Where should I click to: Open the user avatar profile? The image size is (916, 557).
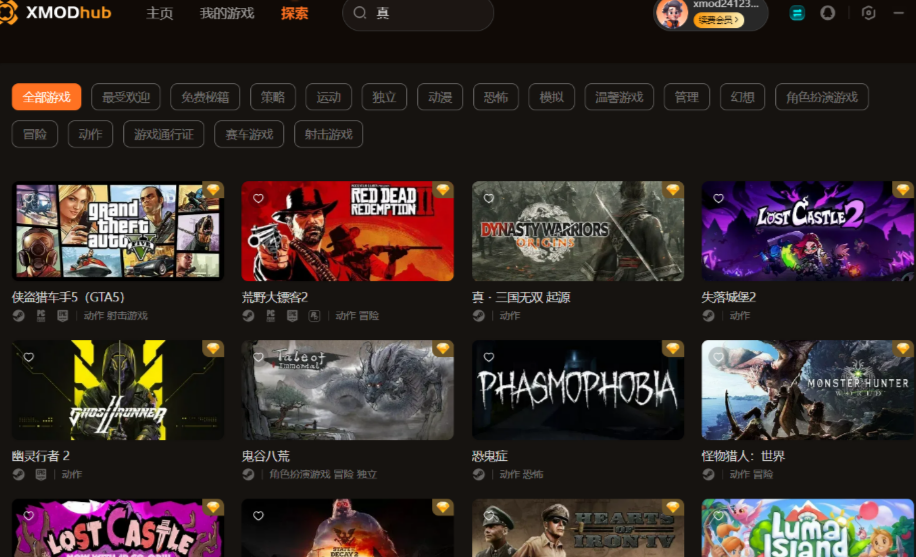pos(672,13)
